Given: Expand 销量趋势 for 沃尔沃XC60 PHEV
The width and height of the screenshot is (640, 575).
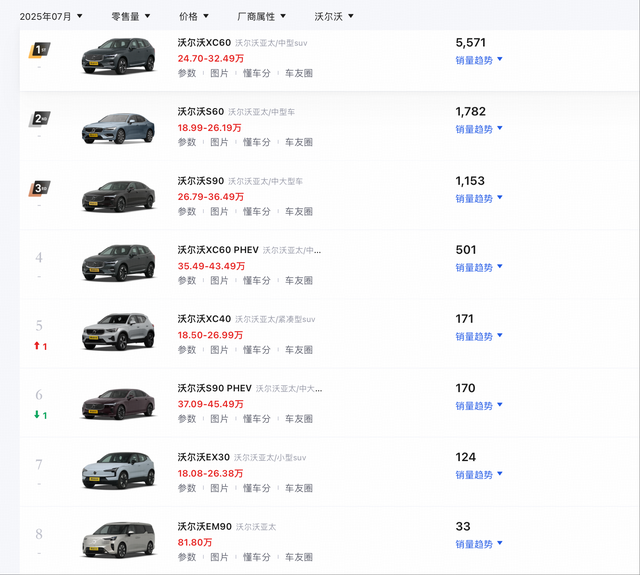Looking at the screenshot, I should point(479,268).
